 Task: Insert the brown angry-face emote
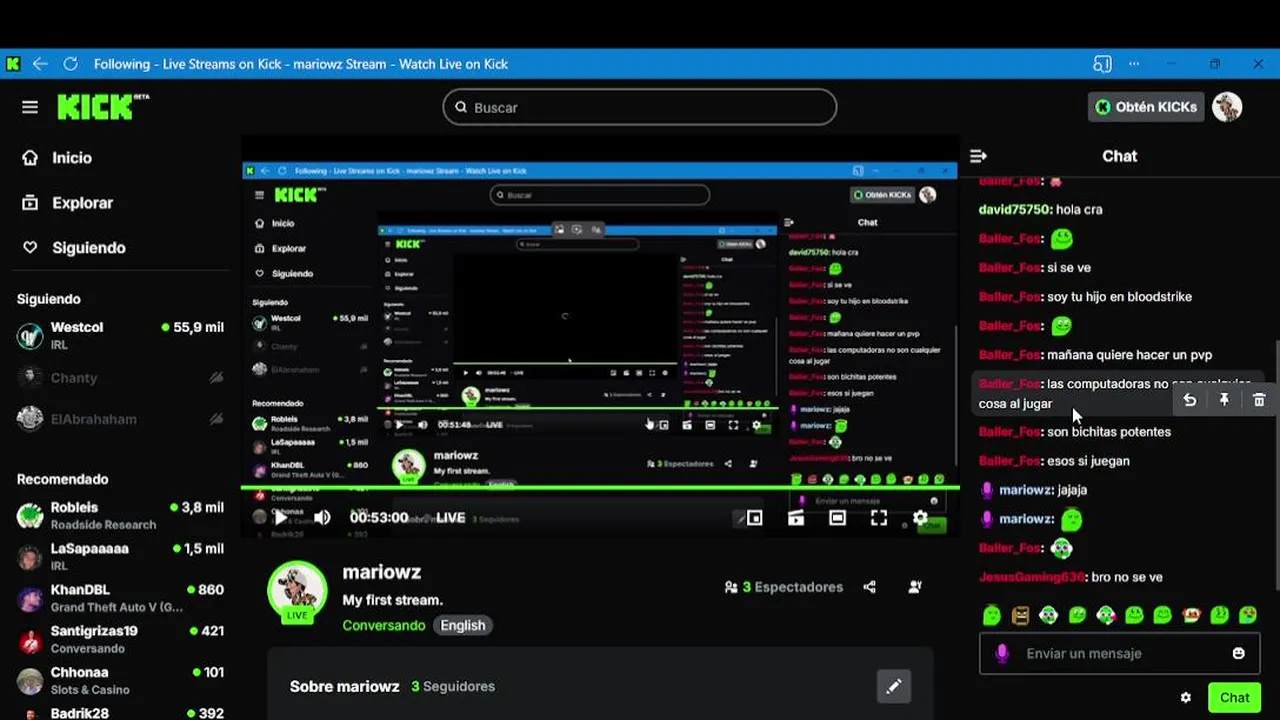point(1020,615)
